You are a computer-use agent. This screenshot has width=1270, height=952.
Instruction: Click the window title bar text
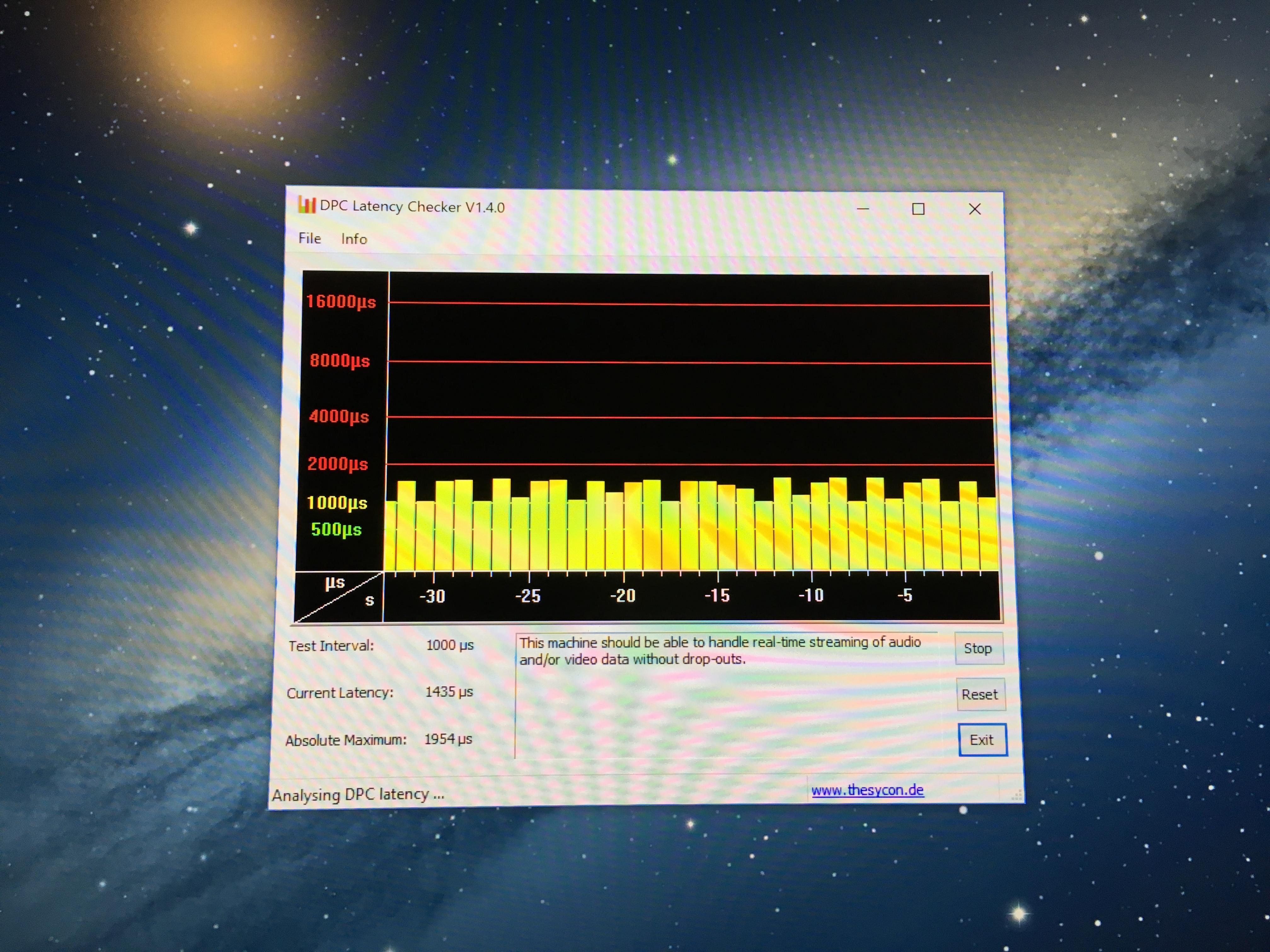(x=412, y=207)
